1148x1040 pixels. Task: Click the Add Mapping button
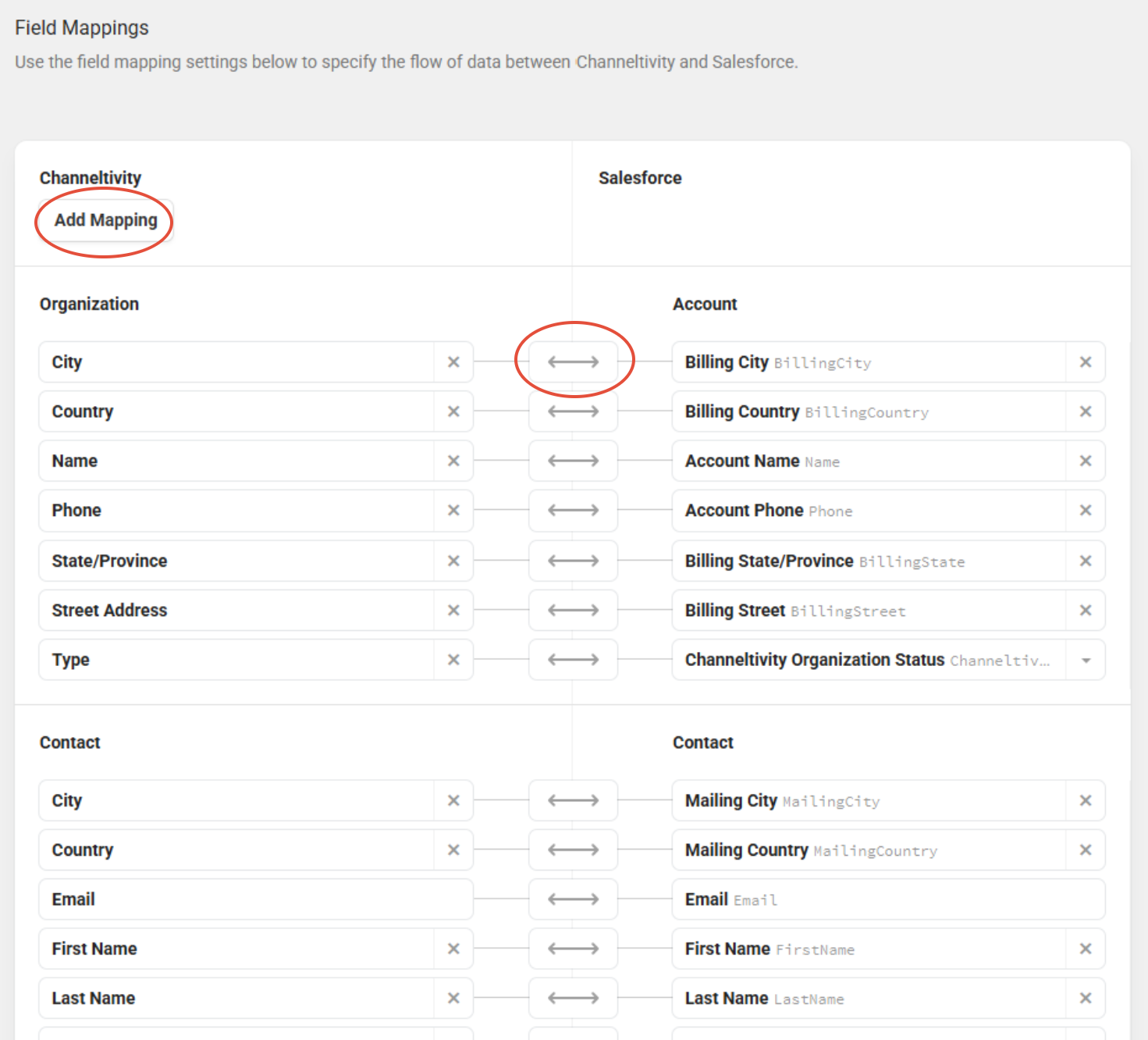pos(105,220)
